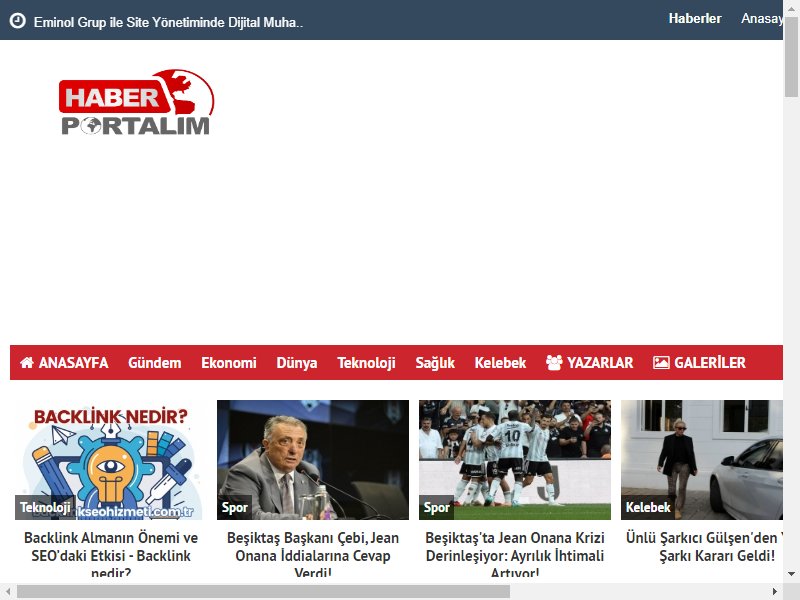The image size is (800, 600).
Task: Click the vertical scrollbar down arrow
Action: tap(791, 574)
